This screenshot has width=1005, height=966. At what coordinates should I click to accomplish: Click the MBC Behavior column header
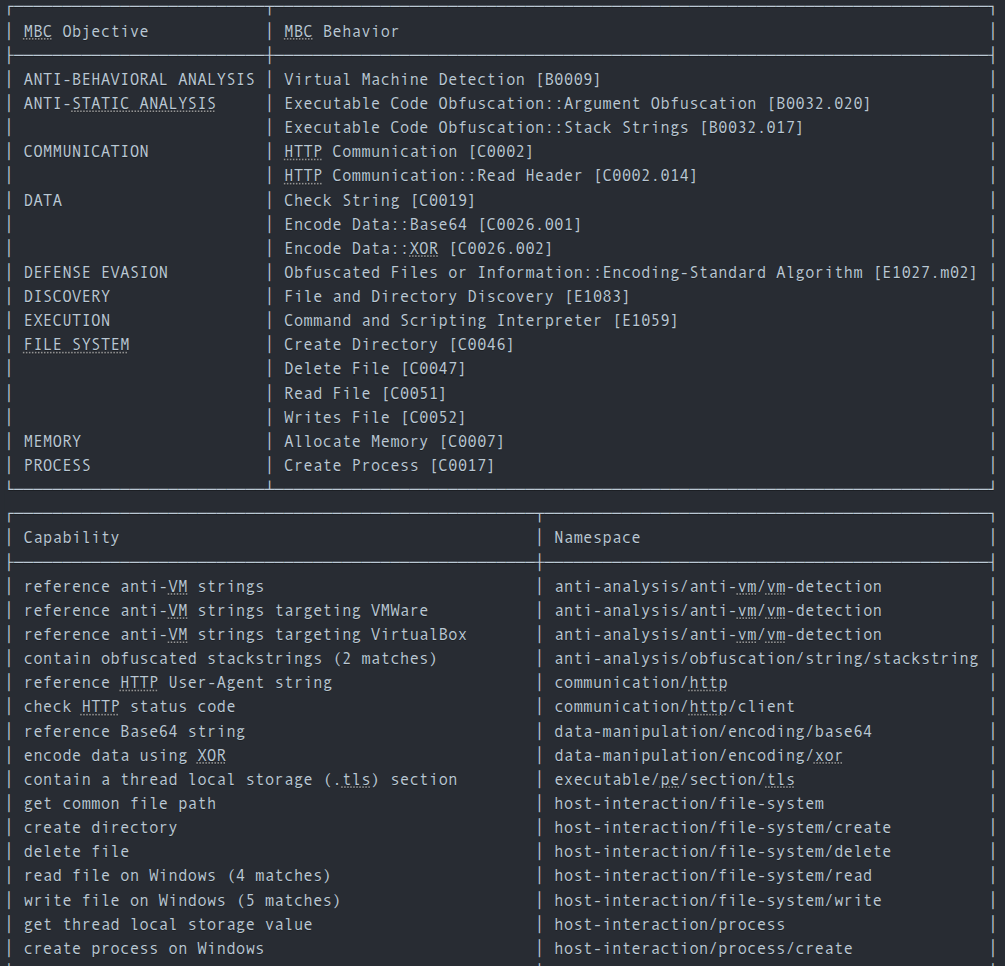341,32
